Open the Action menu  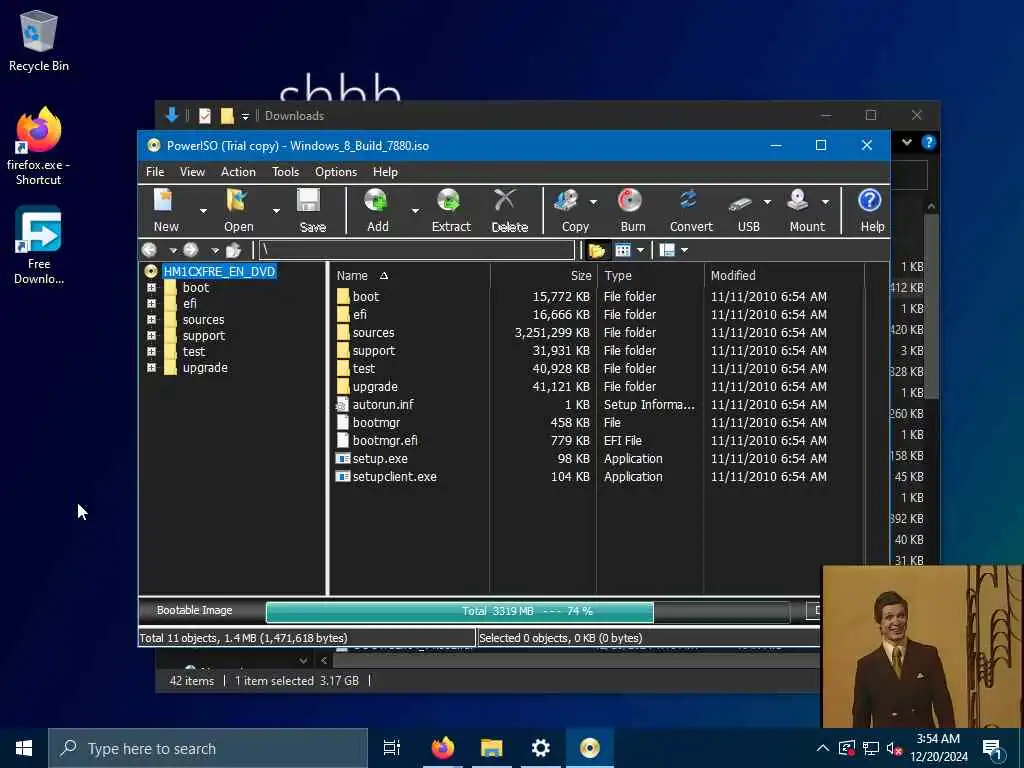[238, 172]
